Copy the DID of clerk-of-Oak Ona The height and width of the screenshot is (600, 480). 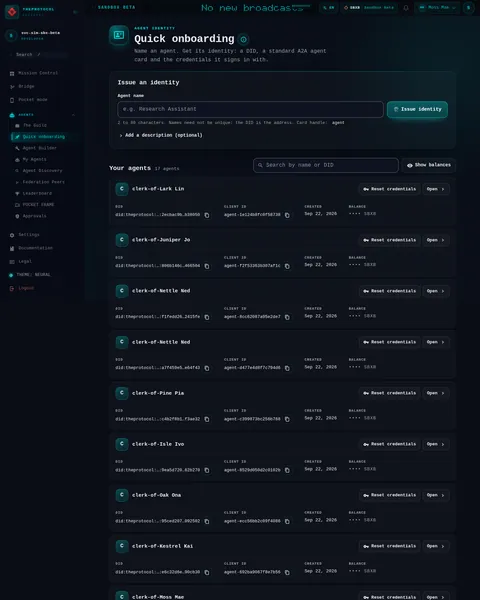[207, 521]
